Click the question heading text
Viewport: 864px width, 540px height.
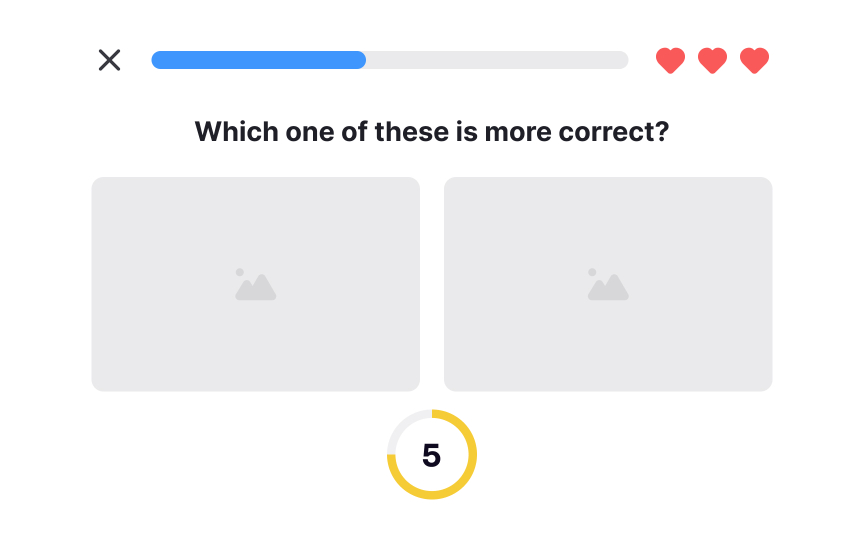click(x=431, y=131)
